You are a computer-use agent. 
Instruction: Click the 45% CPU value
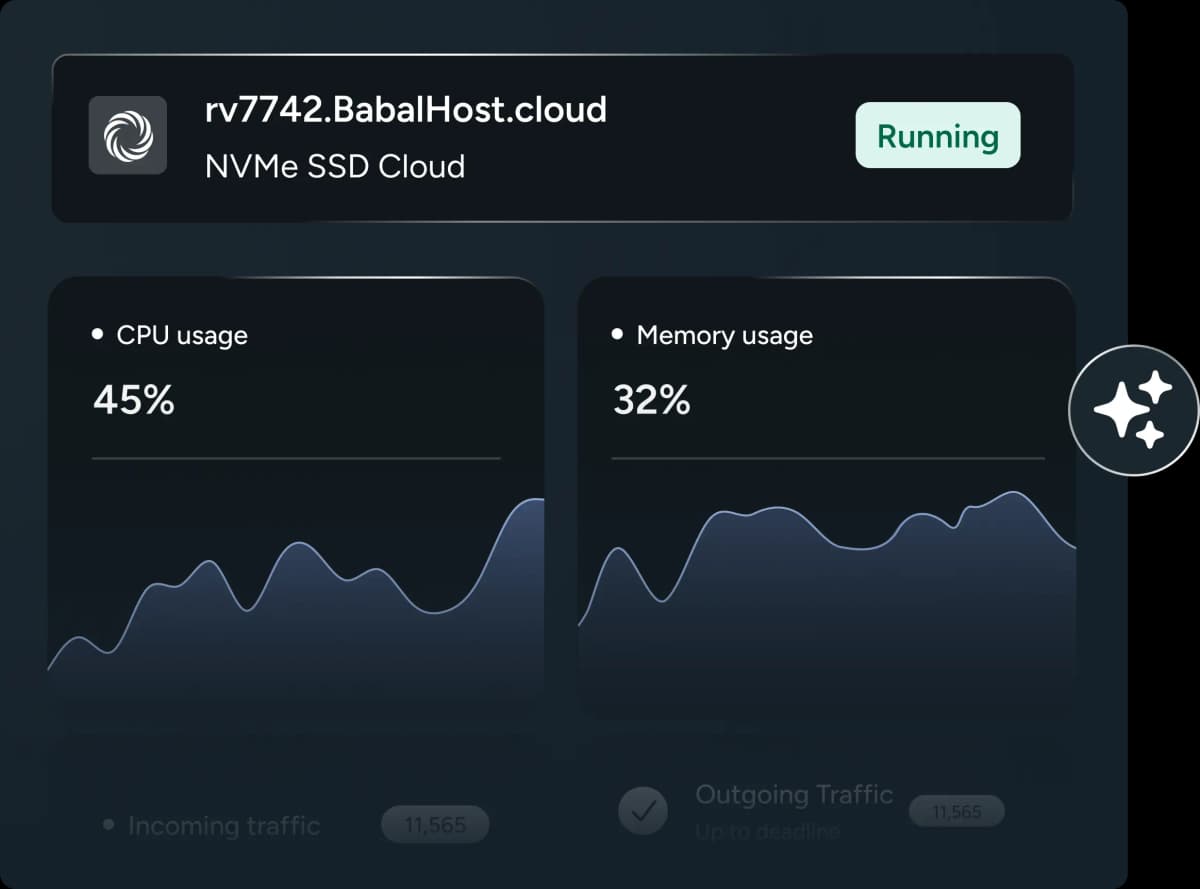[x=134, y=401]
